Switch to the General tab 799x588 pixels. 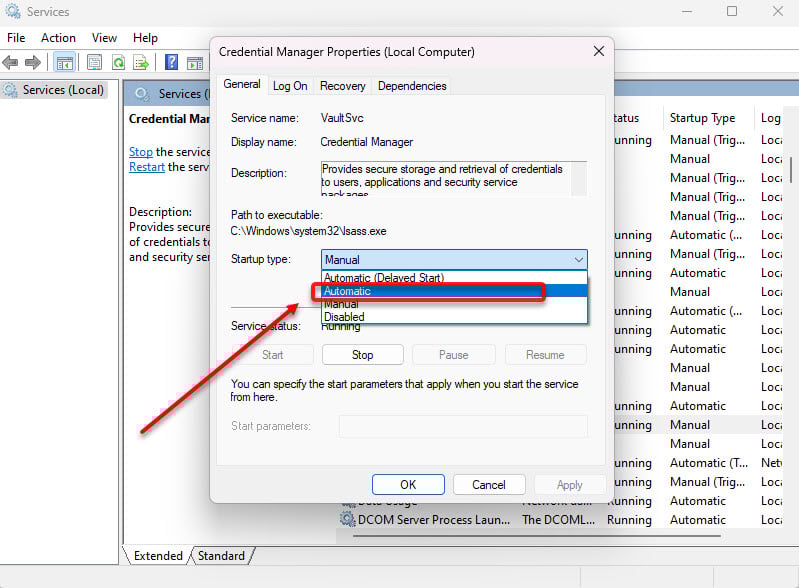242,84
